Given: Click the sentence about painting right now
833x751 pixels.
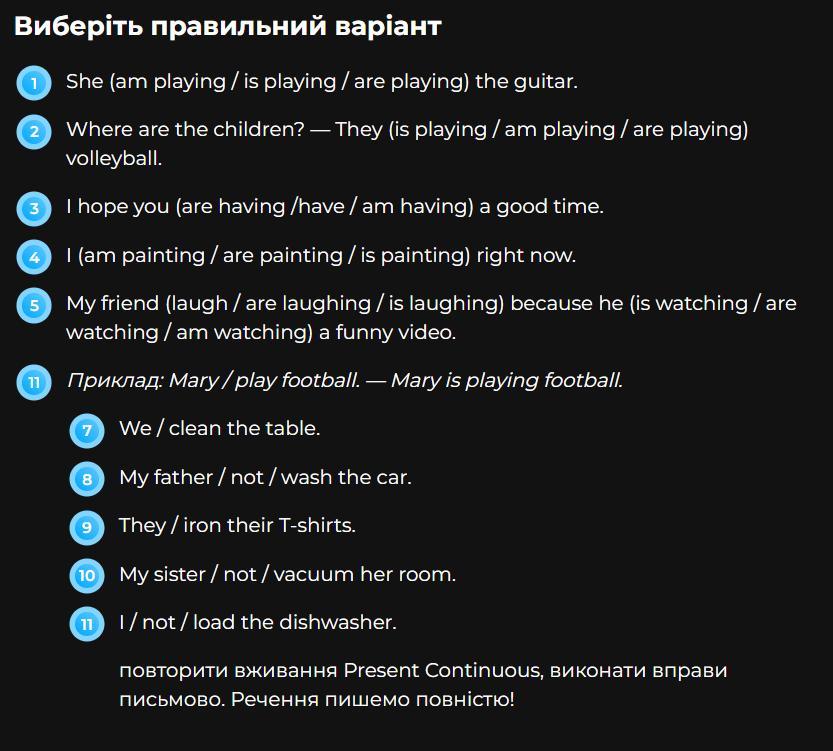Looking at the screenshot, I should [x=320, y=255].
